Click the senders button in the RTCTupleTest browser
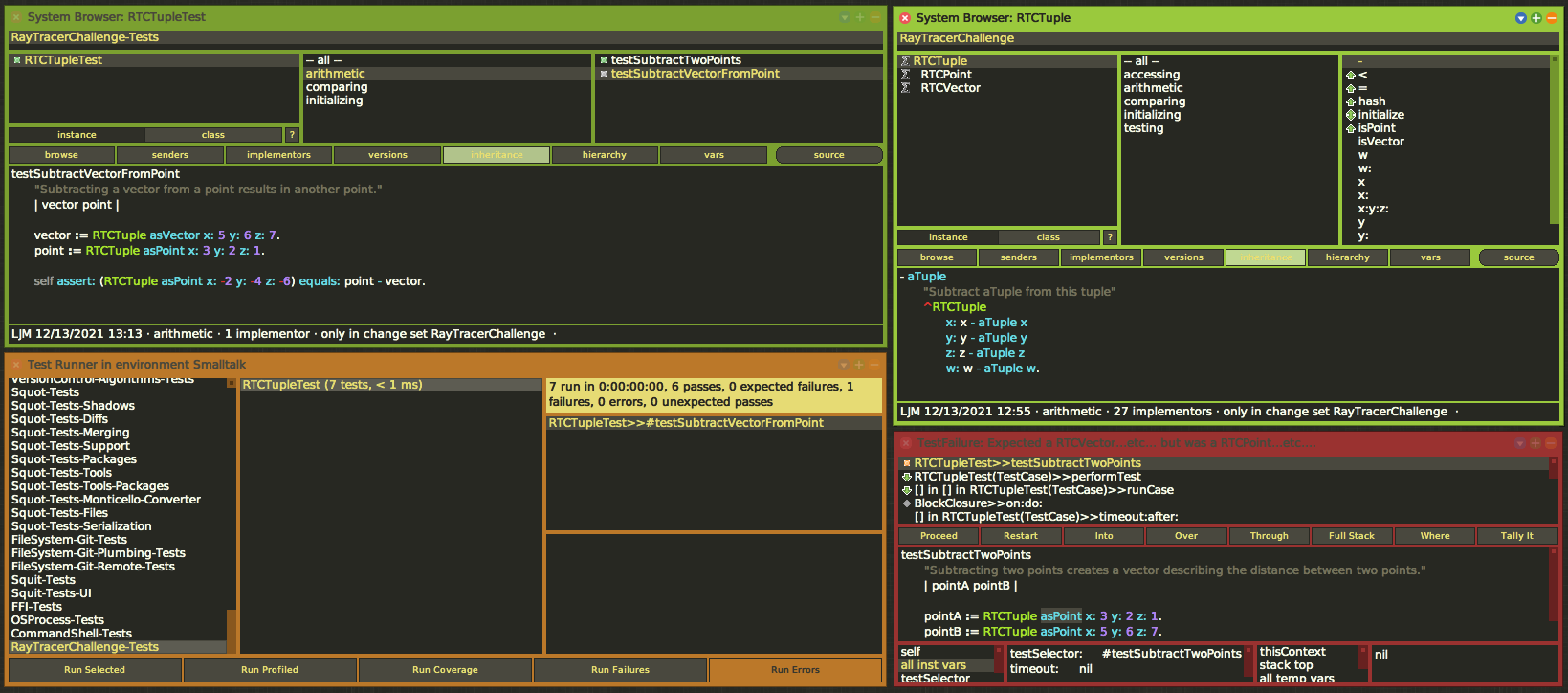 point(170,155)
